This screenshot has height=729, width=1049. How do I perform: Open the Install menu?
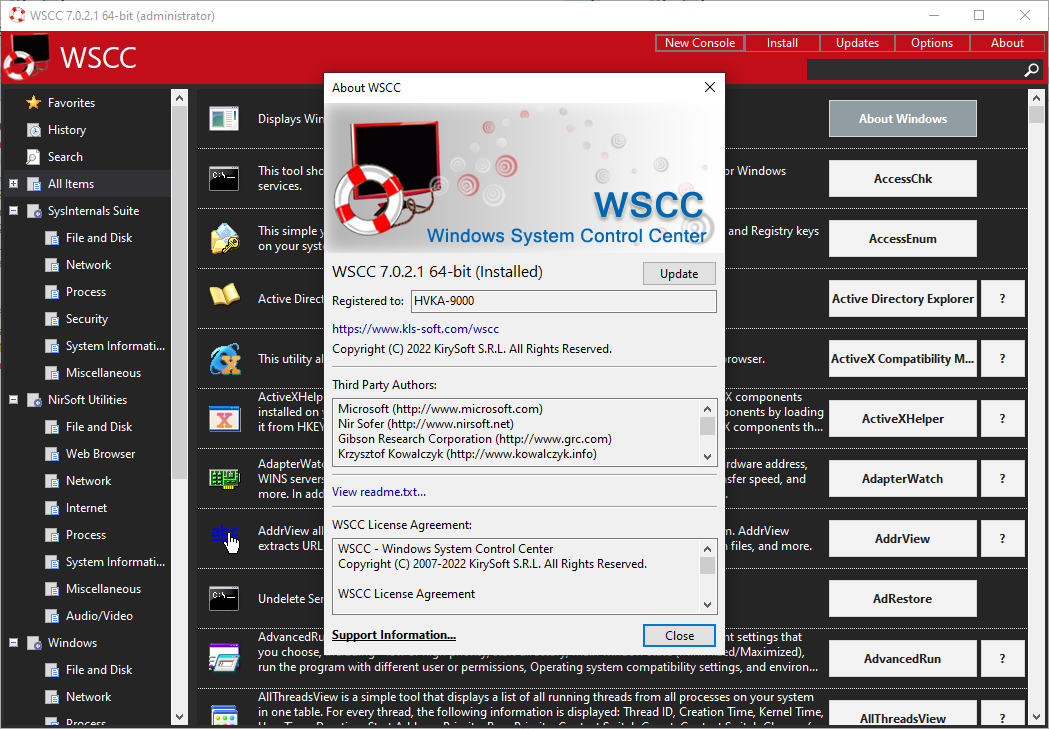782,43
